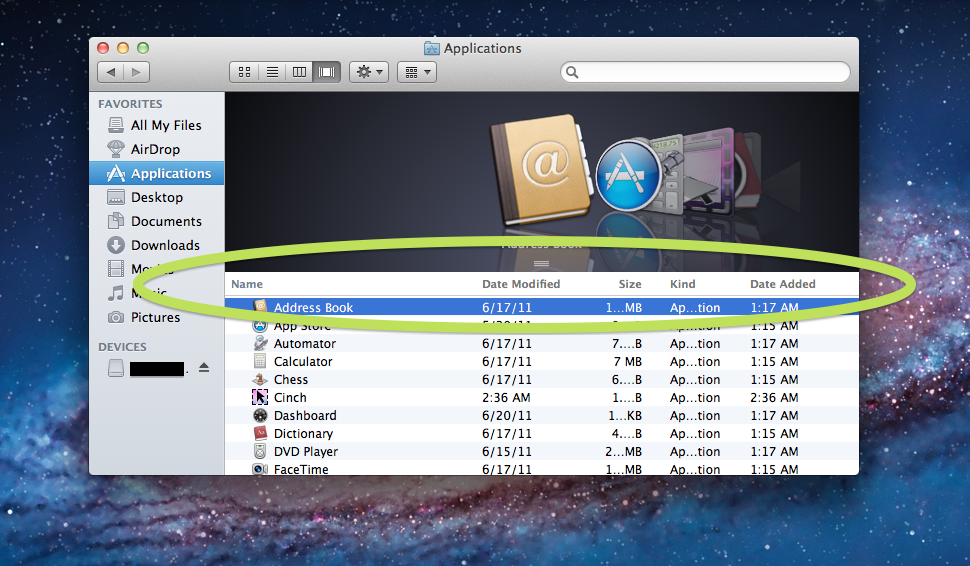This screenshot has height=566, width=970.
Task: Sort by Name column header
Action: (x=247, y=284)
